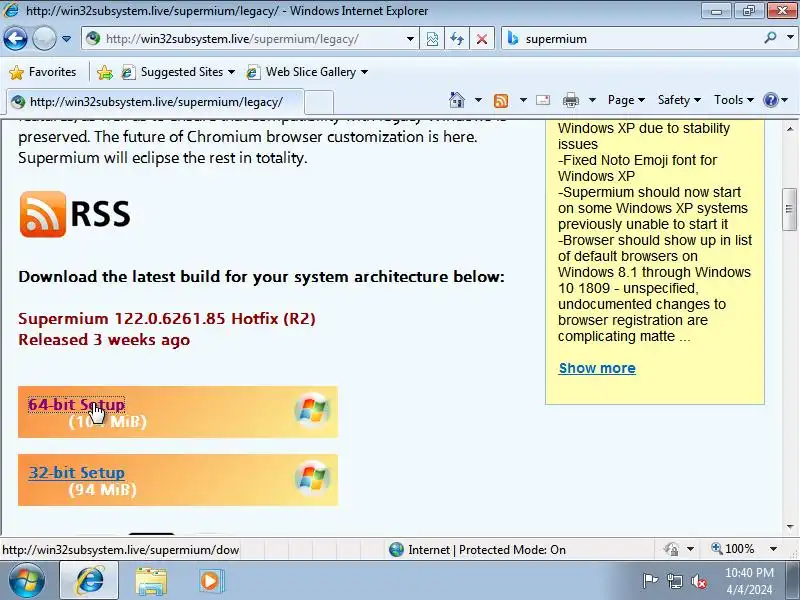Select the win32subsystem.live page tab
The width and height of the screenshot is (800, 600).
(x=155, y=102)
